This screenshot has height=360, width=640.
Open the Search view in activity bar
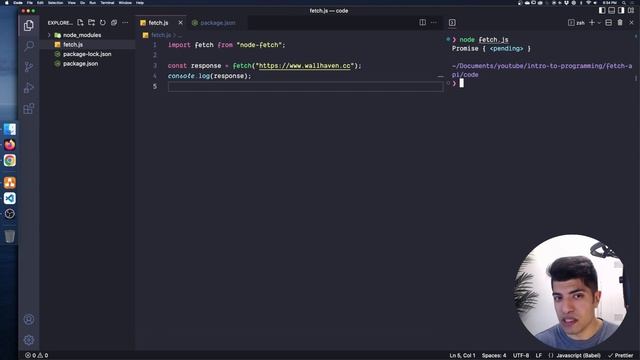tap(29, 46)
